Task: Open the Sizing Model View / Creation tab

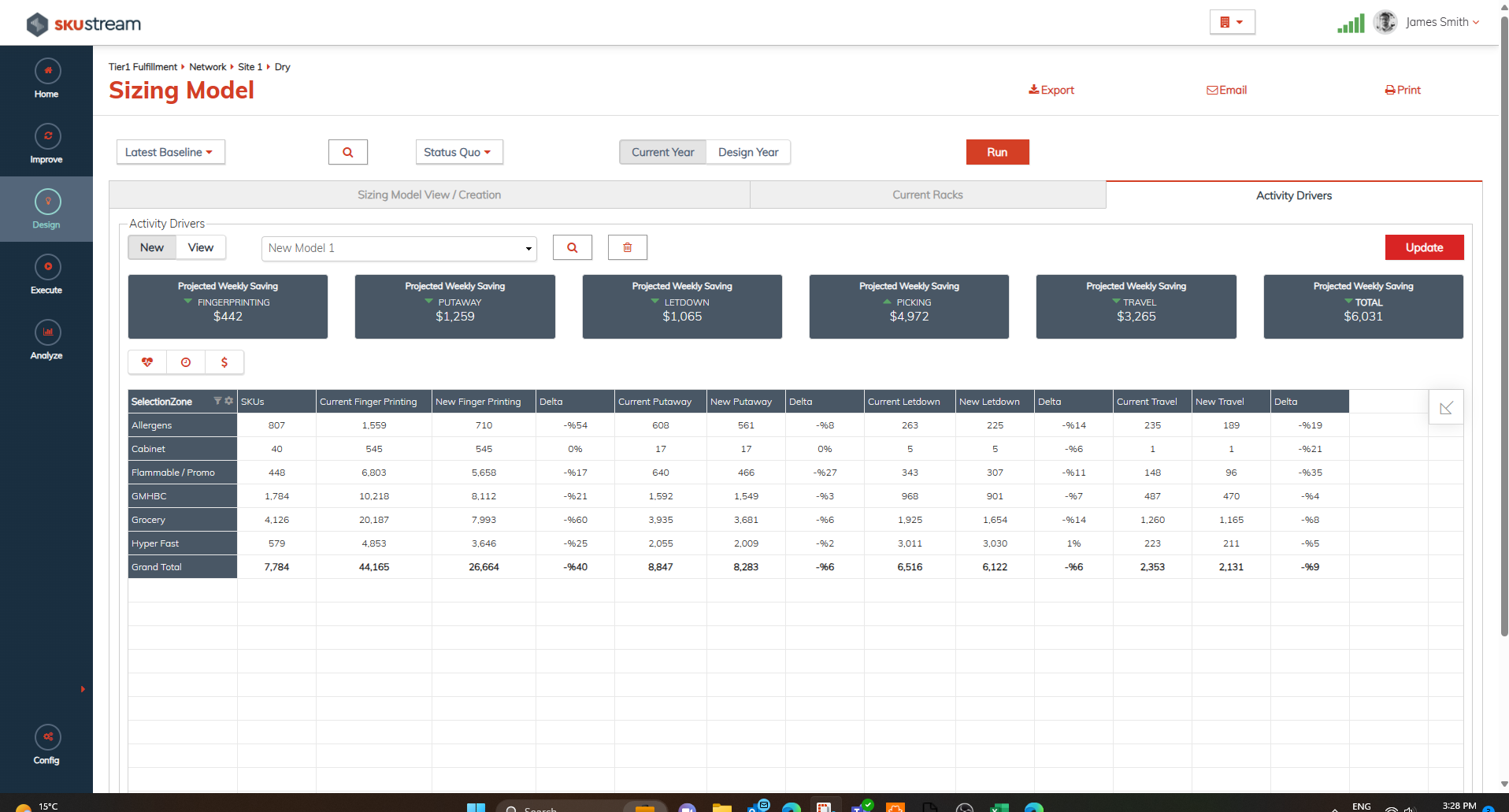Action: 429,195
